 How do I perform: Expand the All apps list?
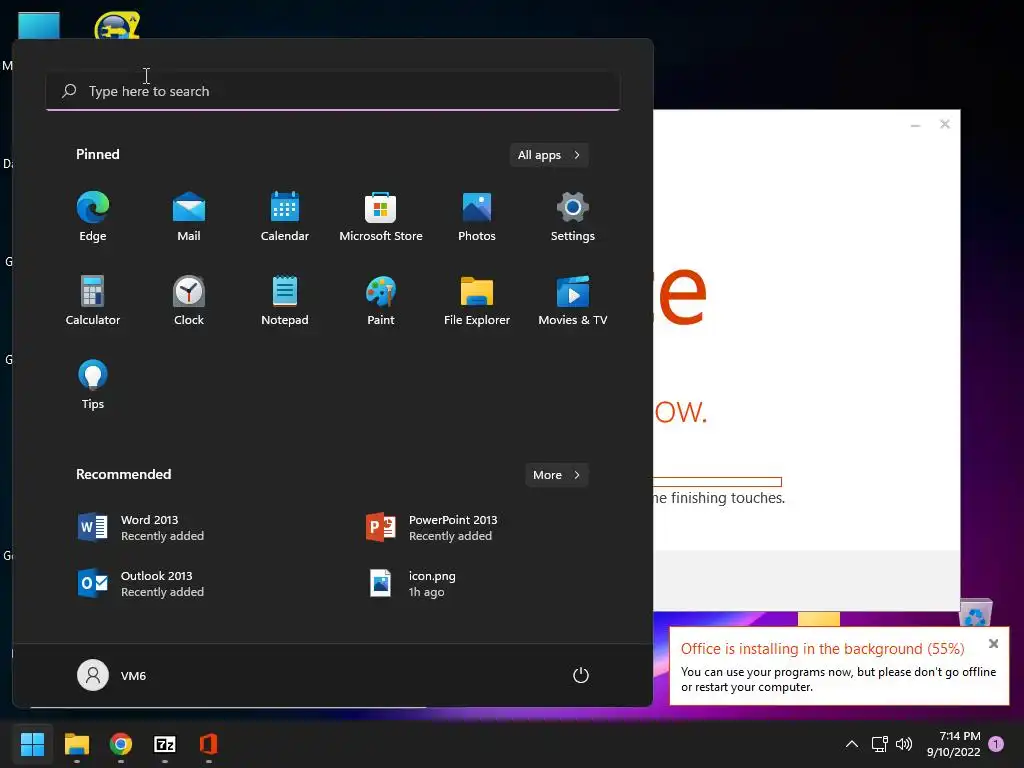549,155
